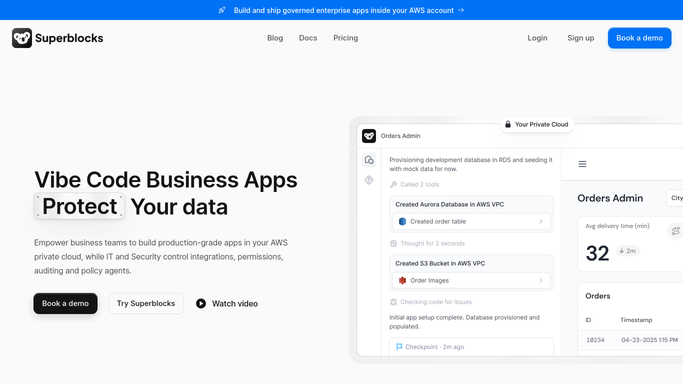The image size is (683, 384).
Task: Select the diamond icon in app sidebar
Action: click(369, 180)
